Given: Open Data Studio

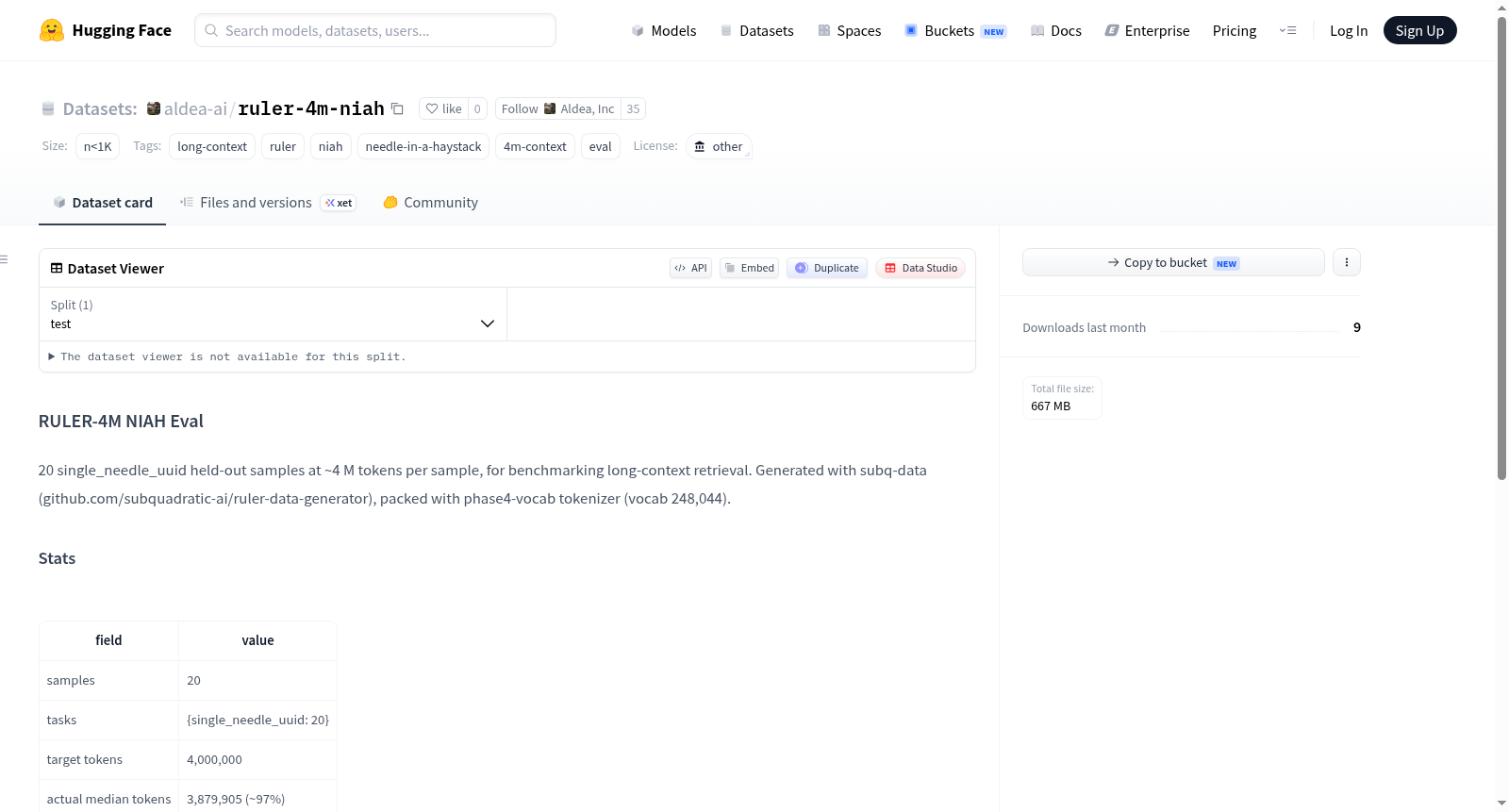Looking at the screenshot, I should click(x=920, y=268).
